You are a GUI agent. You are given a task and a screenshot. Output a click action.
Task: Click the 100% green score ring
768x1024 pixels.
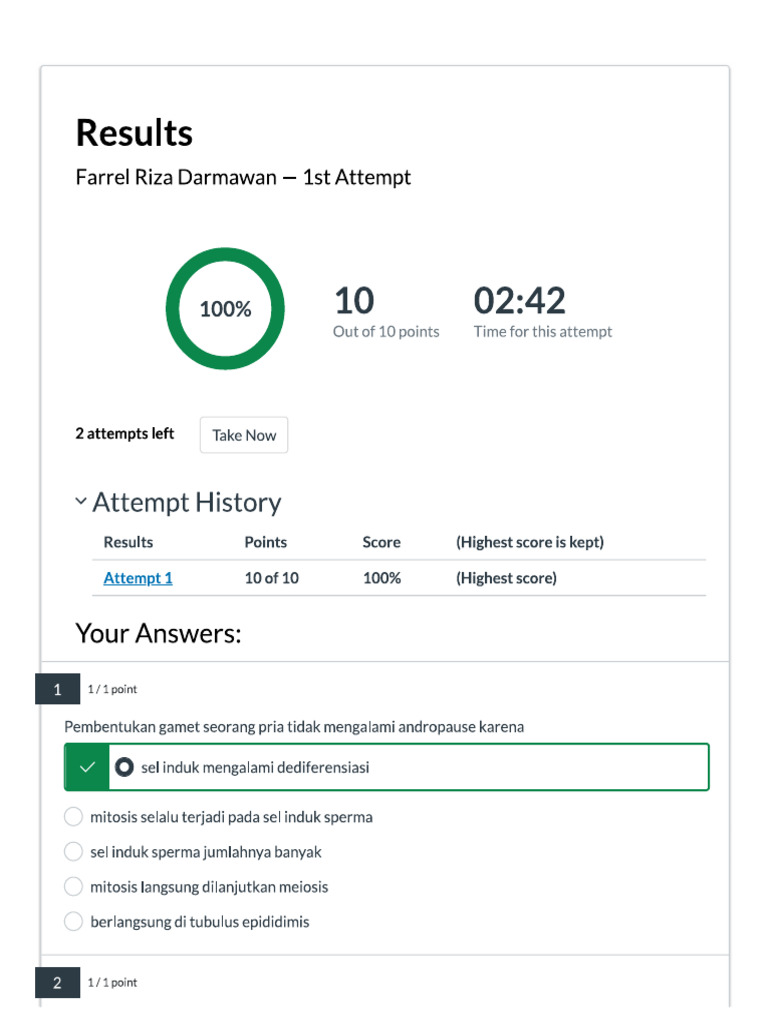[x=225, y=309]
